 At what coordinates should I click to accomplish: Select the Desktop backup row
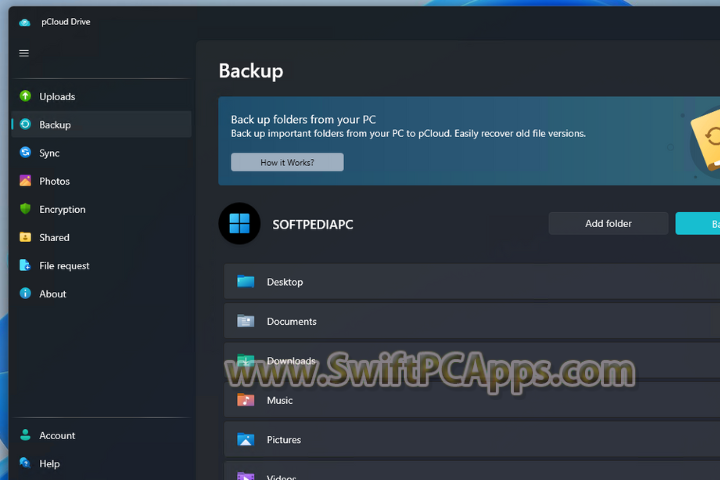click(x=472, y=282)
